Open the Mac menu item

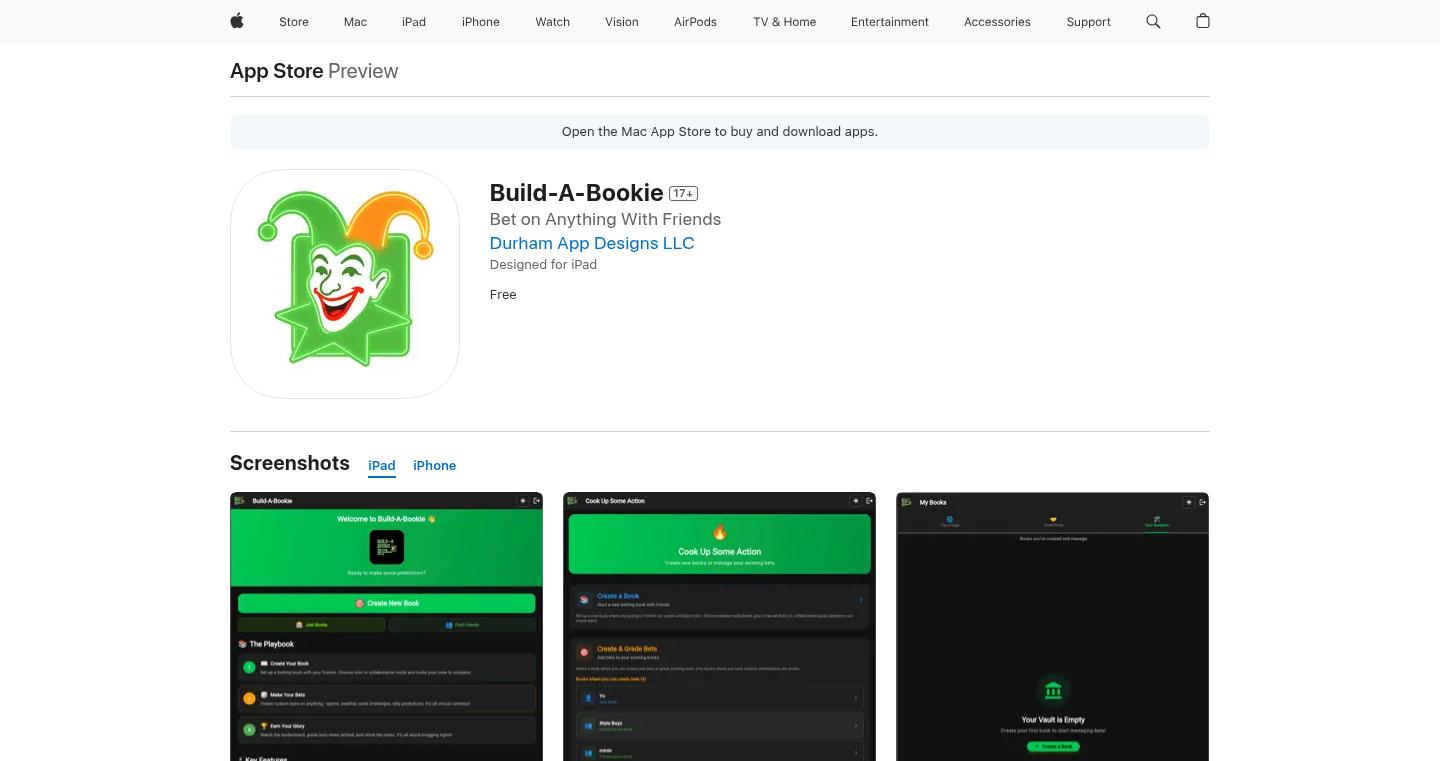coord(355,22)
